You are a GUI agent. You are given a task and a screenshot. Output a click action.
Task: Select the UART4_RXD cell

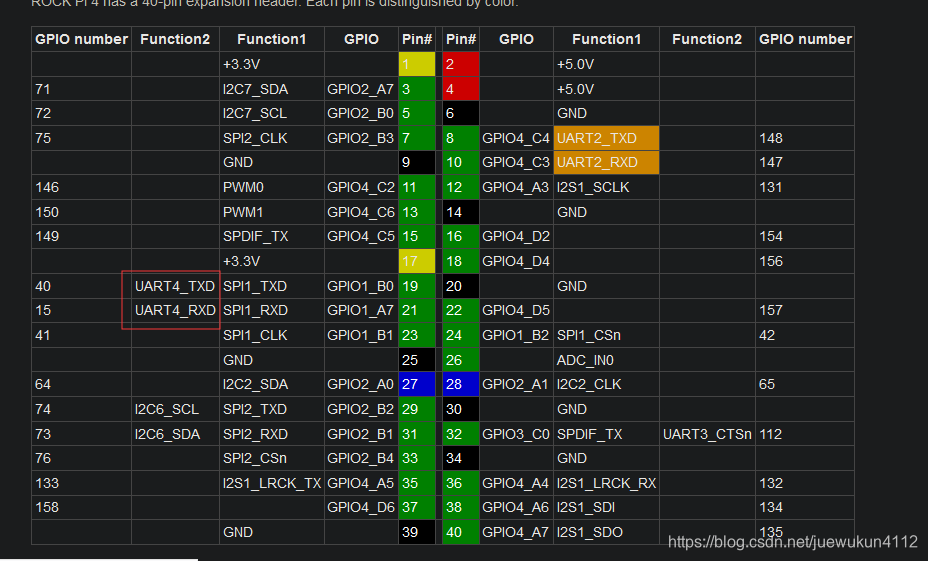pos(175,310)
